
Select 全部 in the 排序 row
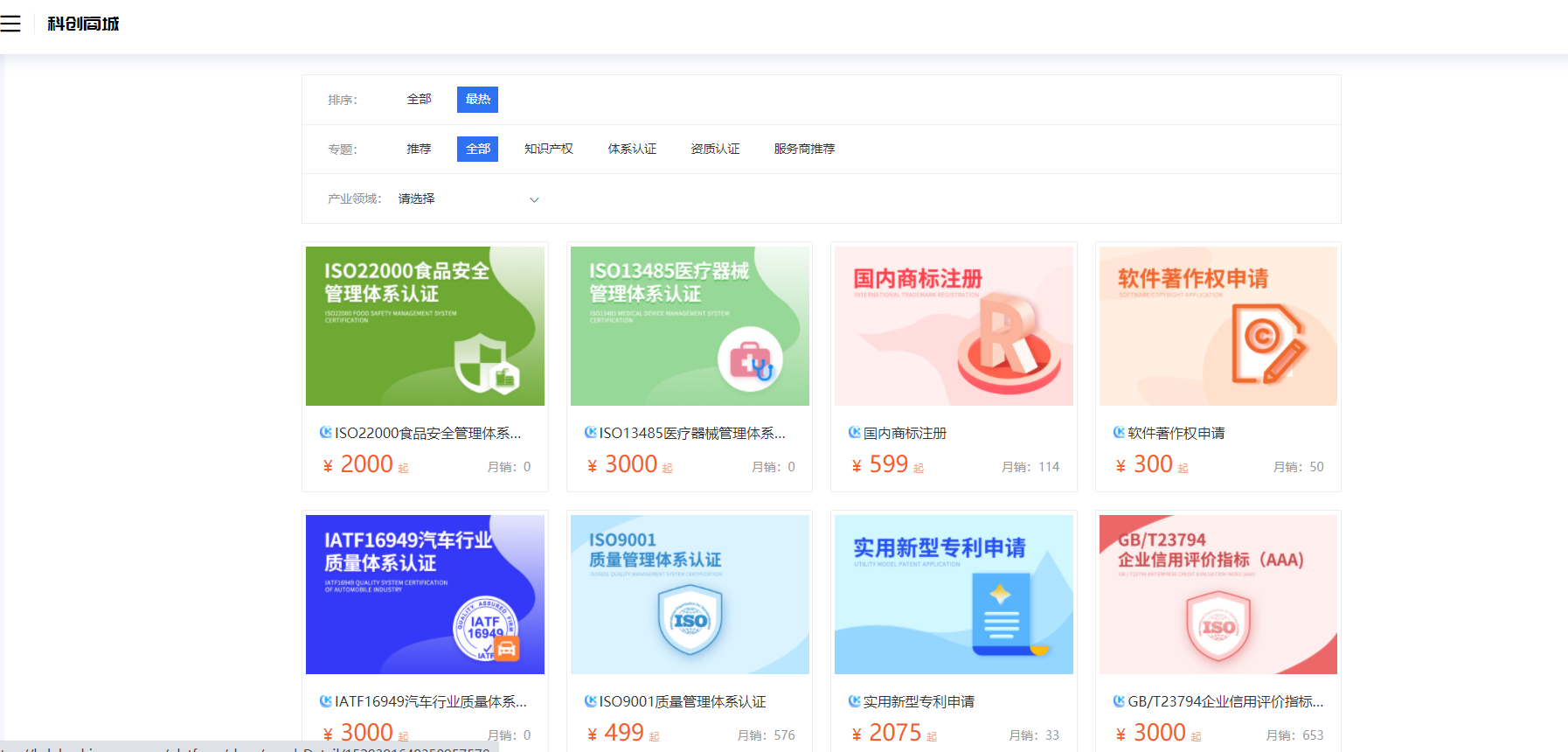coord(420,100)
